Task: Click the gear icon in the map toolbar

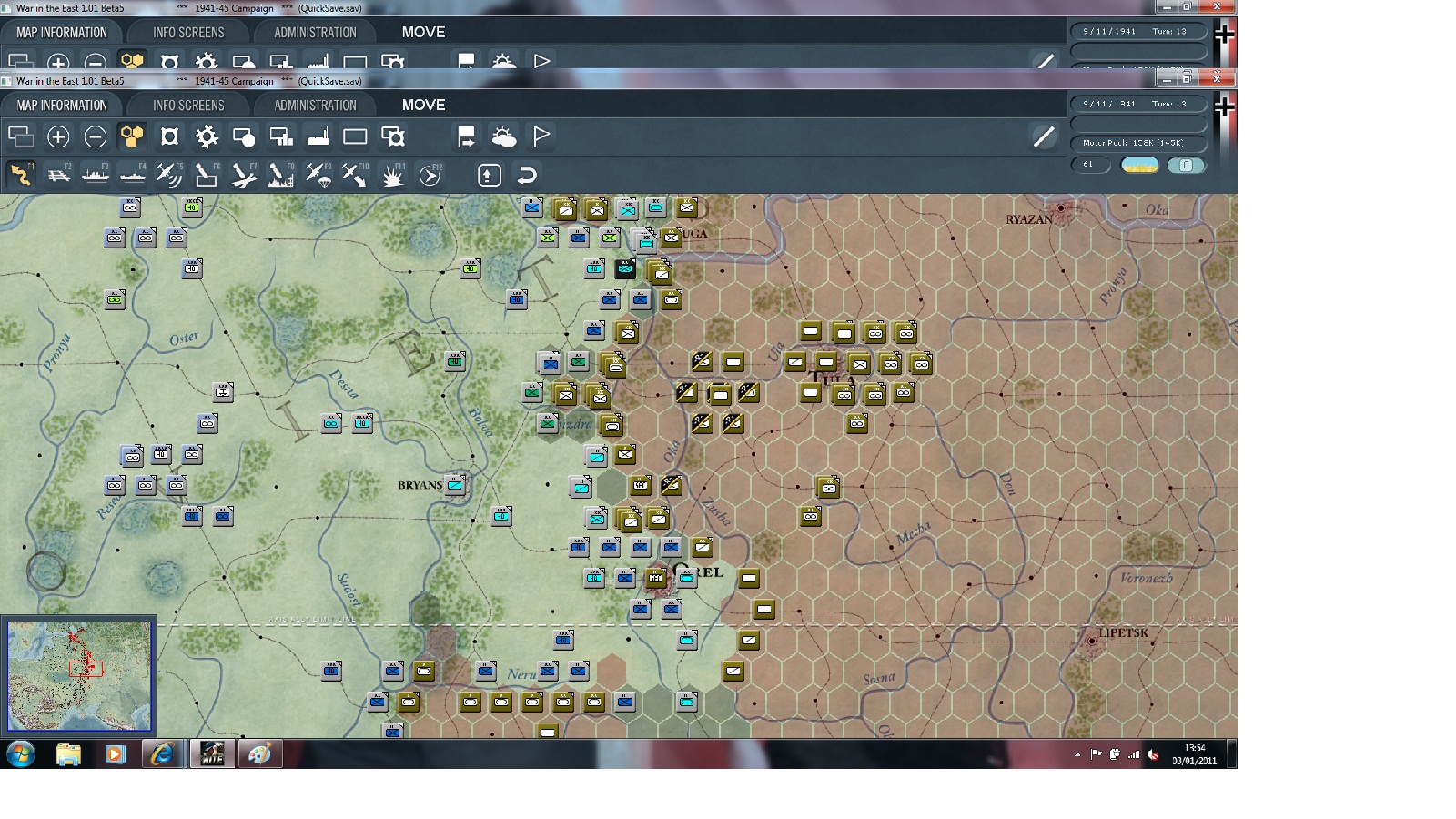Action: (x=207, y=136)
